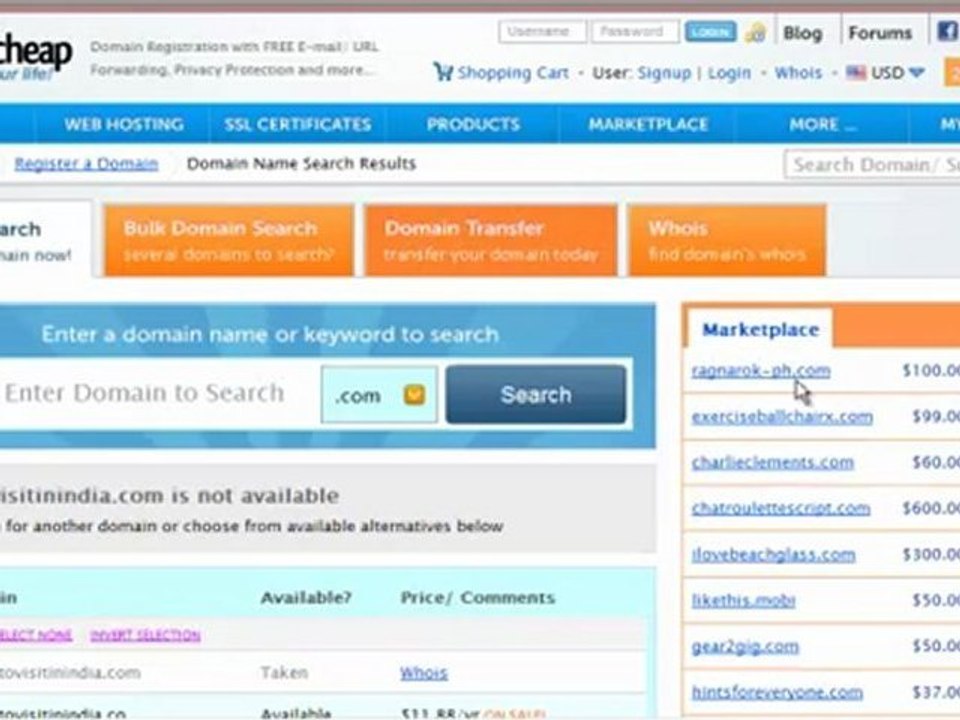
Task: Open the WEB HOSTING menu
Action: coord(124,124)
